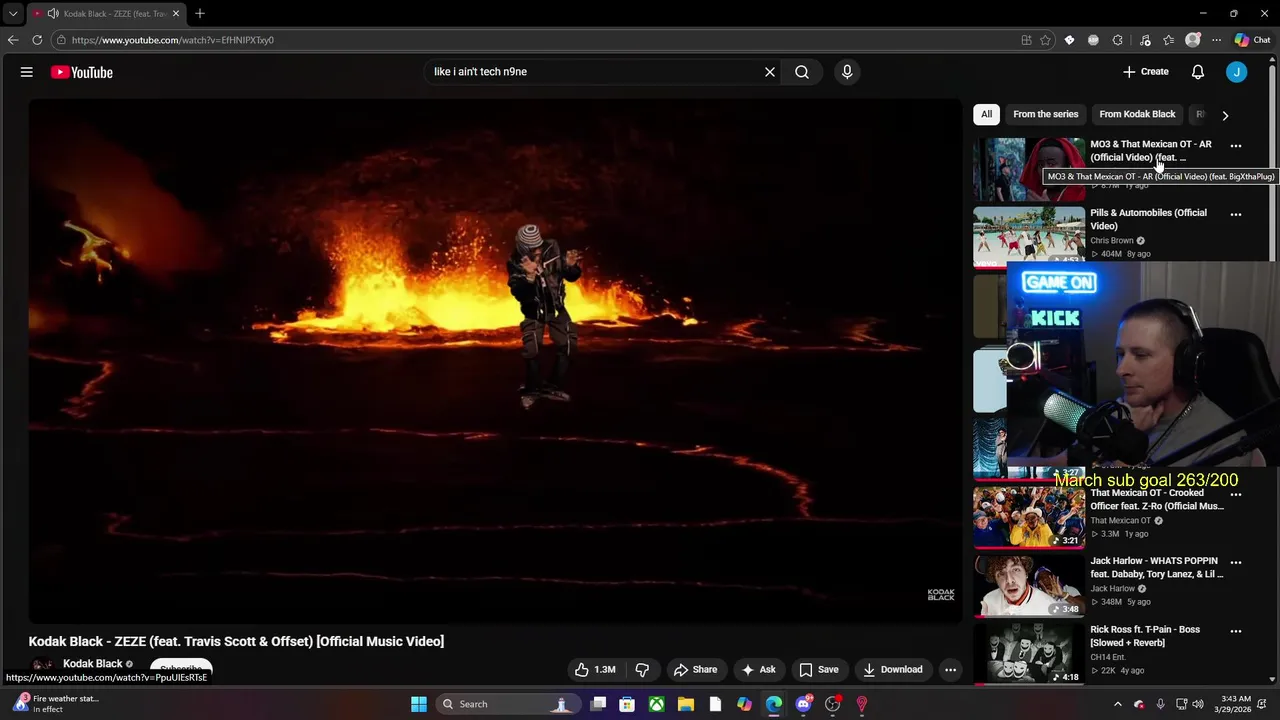Screen dimensions: 1280x720
Task: Open options menu for Pills & Automobiles video
Action: point(1236,214)
